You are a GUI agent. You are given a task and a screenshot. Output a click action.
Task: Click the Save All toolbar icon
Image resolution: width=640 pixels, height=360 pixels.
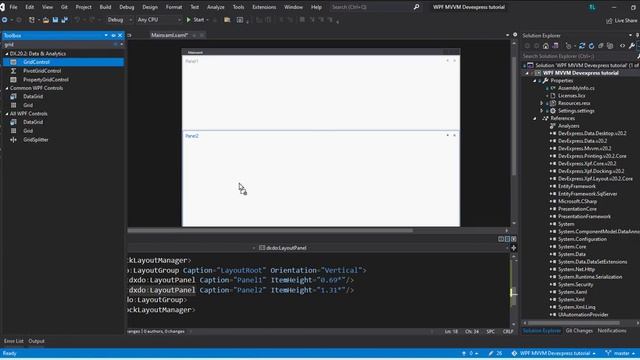64,20
